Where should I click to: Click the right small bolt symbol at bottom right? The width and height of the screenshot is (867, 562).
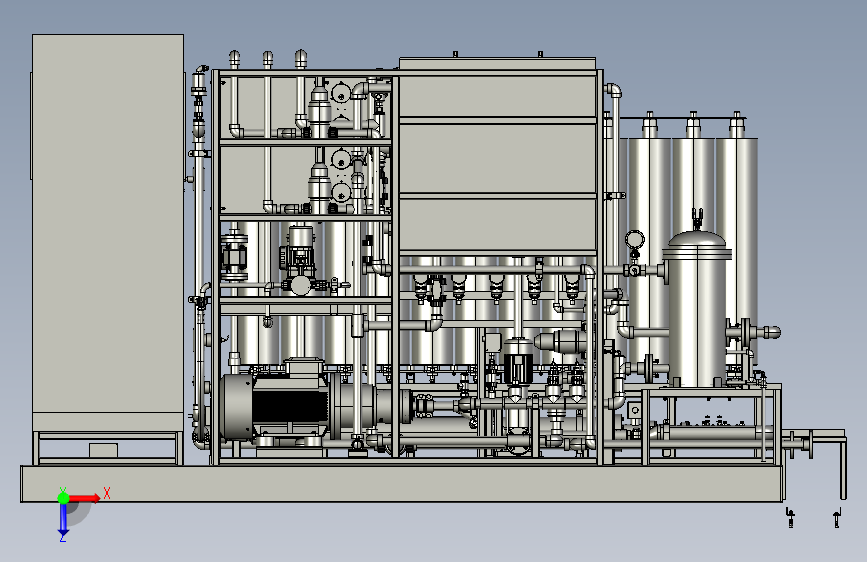point(837,518)
